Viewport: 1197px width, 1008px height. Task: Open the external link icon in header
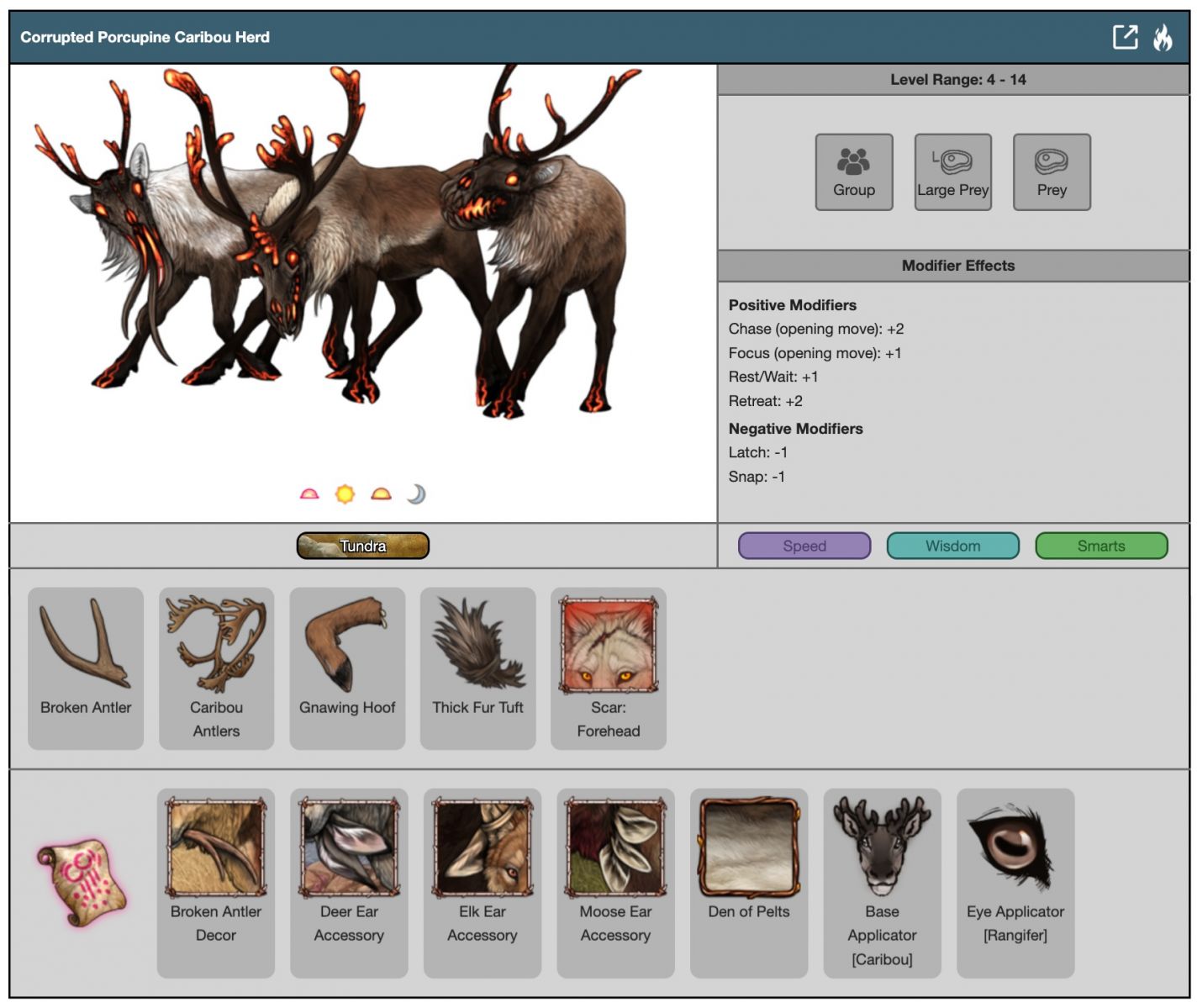tap(1125, 37)
